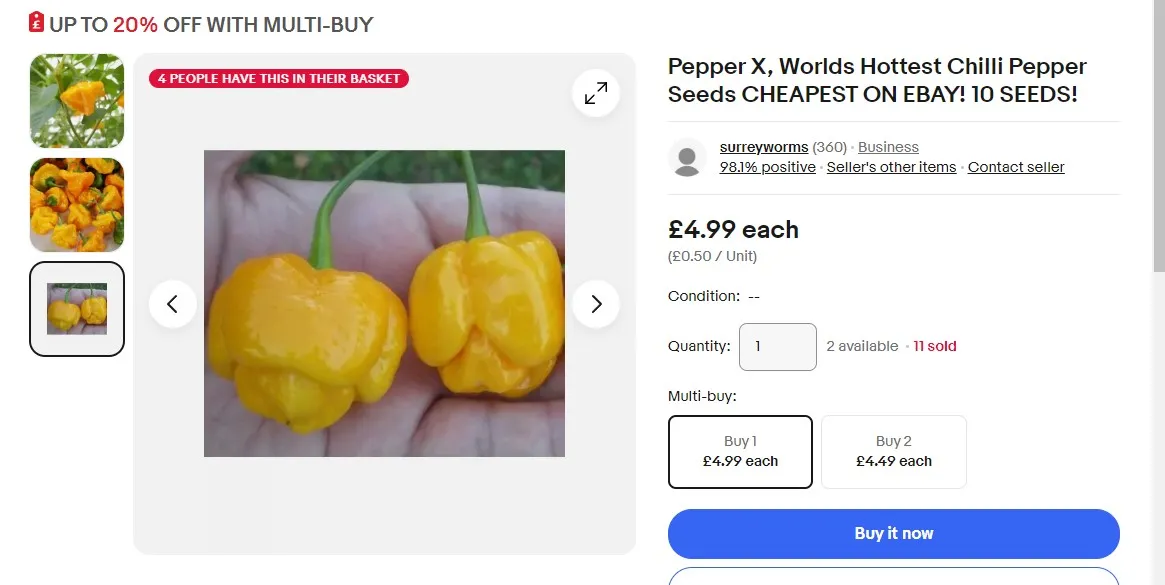Image resolution: width=1165 pixels, height=585 pixels.
Task: Show the next product image
Action: 596,303
